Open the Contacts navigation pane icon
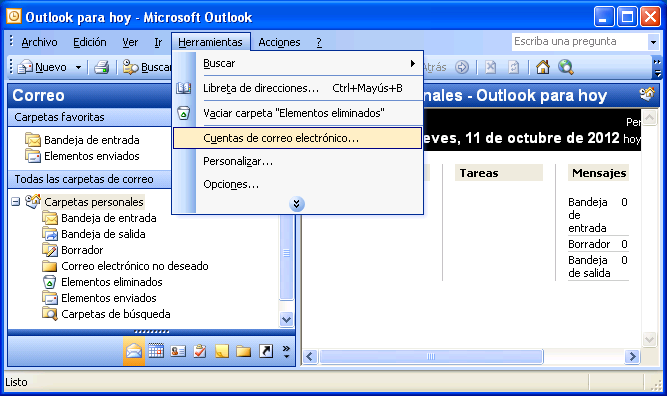 pos(178,351)
